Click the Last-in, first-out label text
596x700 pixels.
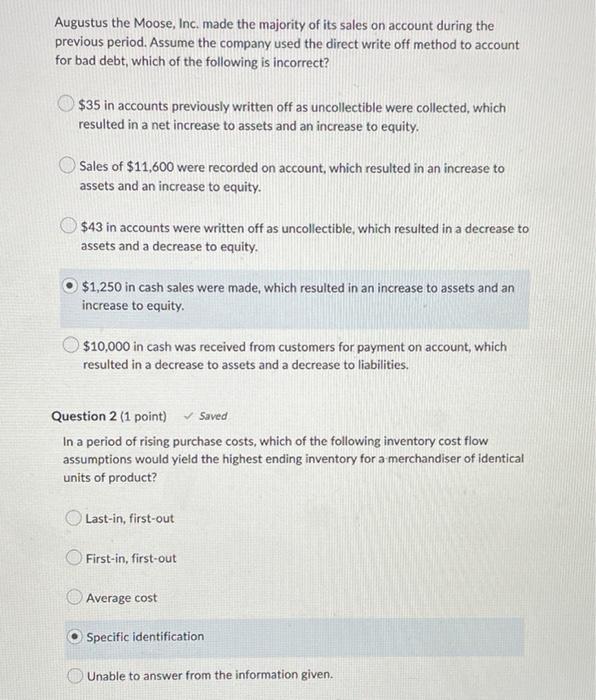(129, 518)
